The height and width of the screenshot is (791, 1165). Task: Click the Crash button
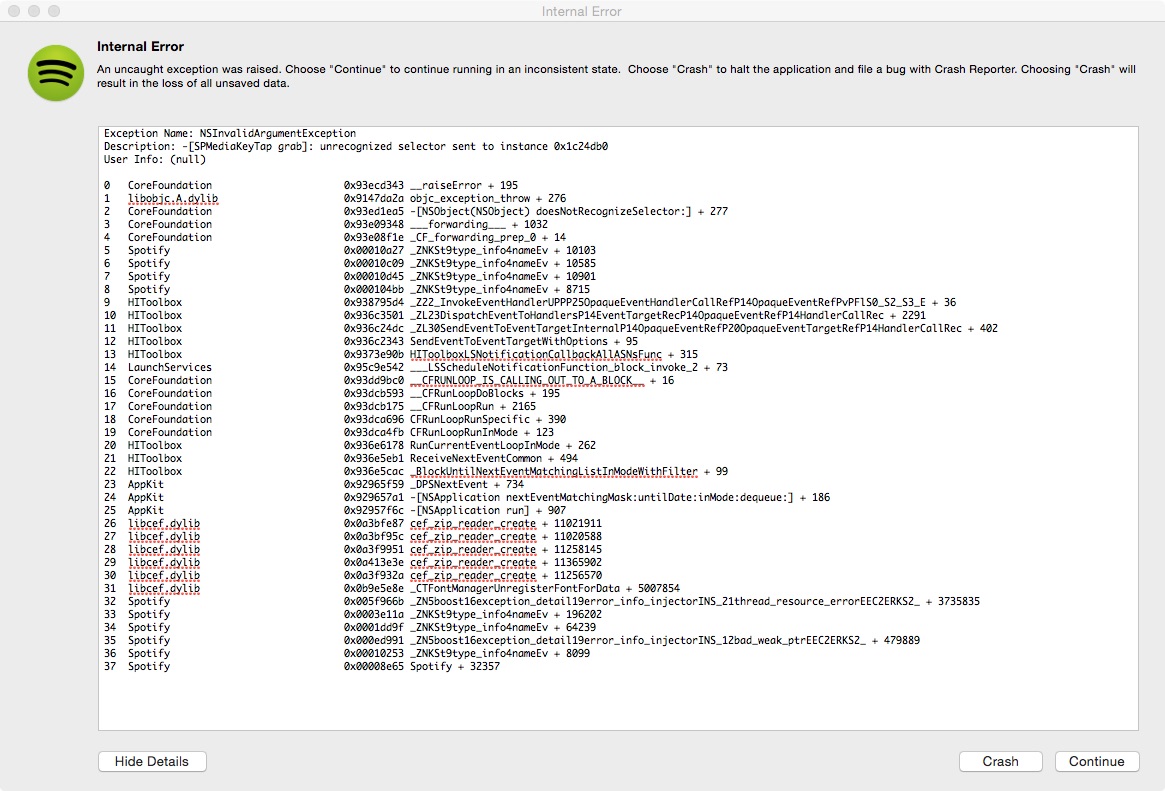(1000, 761)
